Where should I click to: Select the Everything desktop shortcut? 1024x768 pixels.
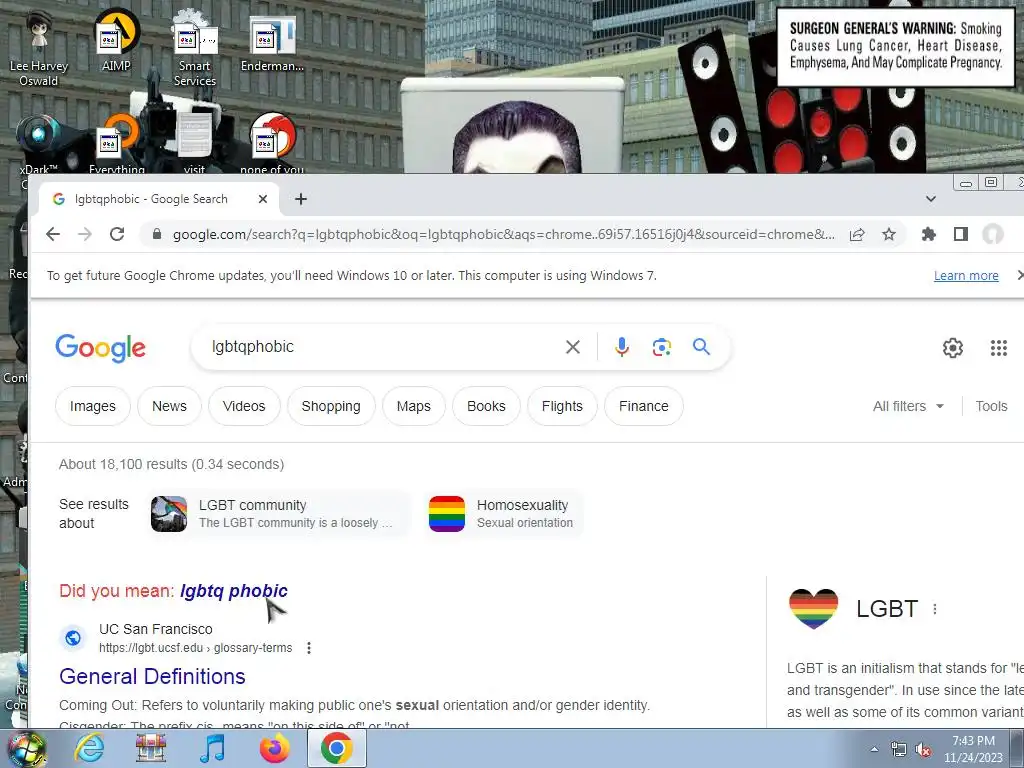(117, 144)
